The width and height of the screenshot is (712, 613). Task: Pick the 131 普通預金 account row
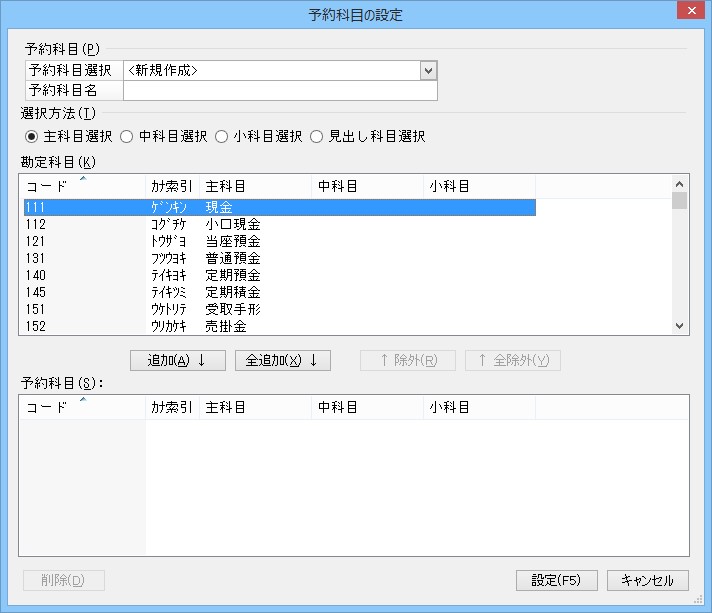(280, 258)
